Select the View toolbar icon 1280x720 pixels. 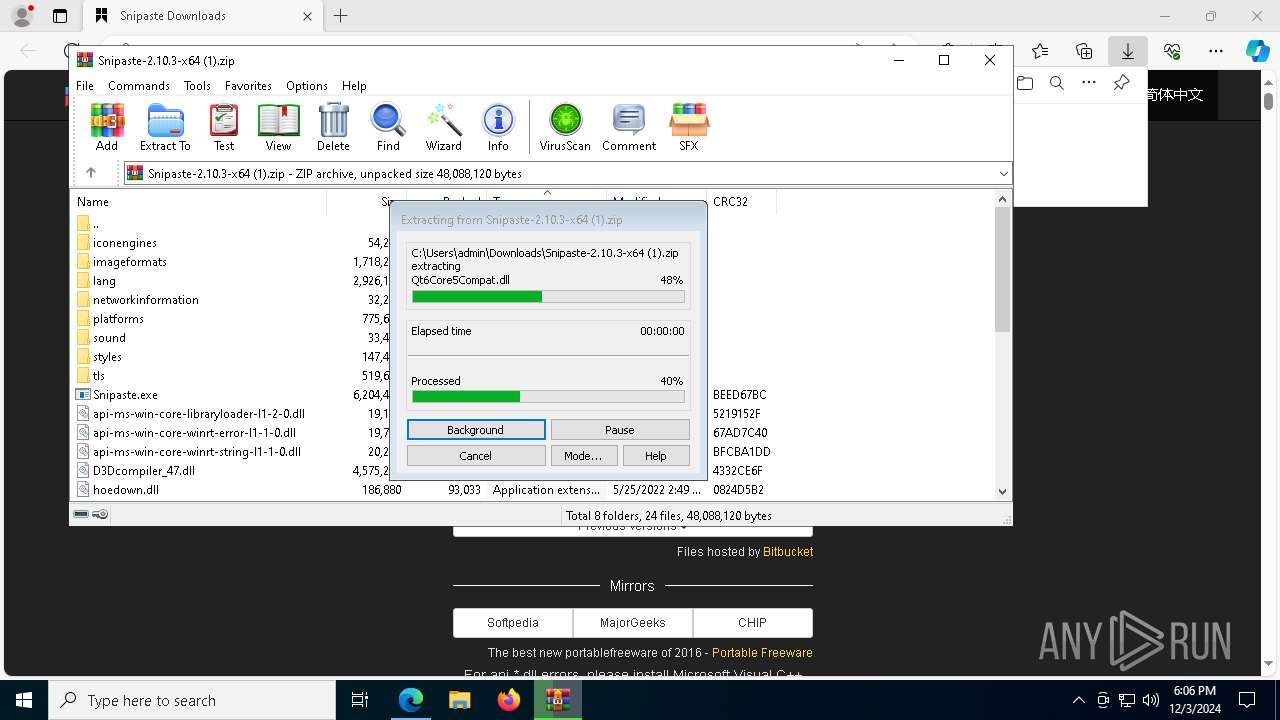pos(278,127)
